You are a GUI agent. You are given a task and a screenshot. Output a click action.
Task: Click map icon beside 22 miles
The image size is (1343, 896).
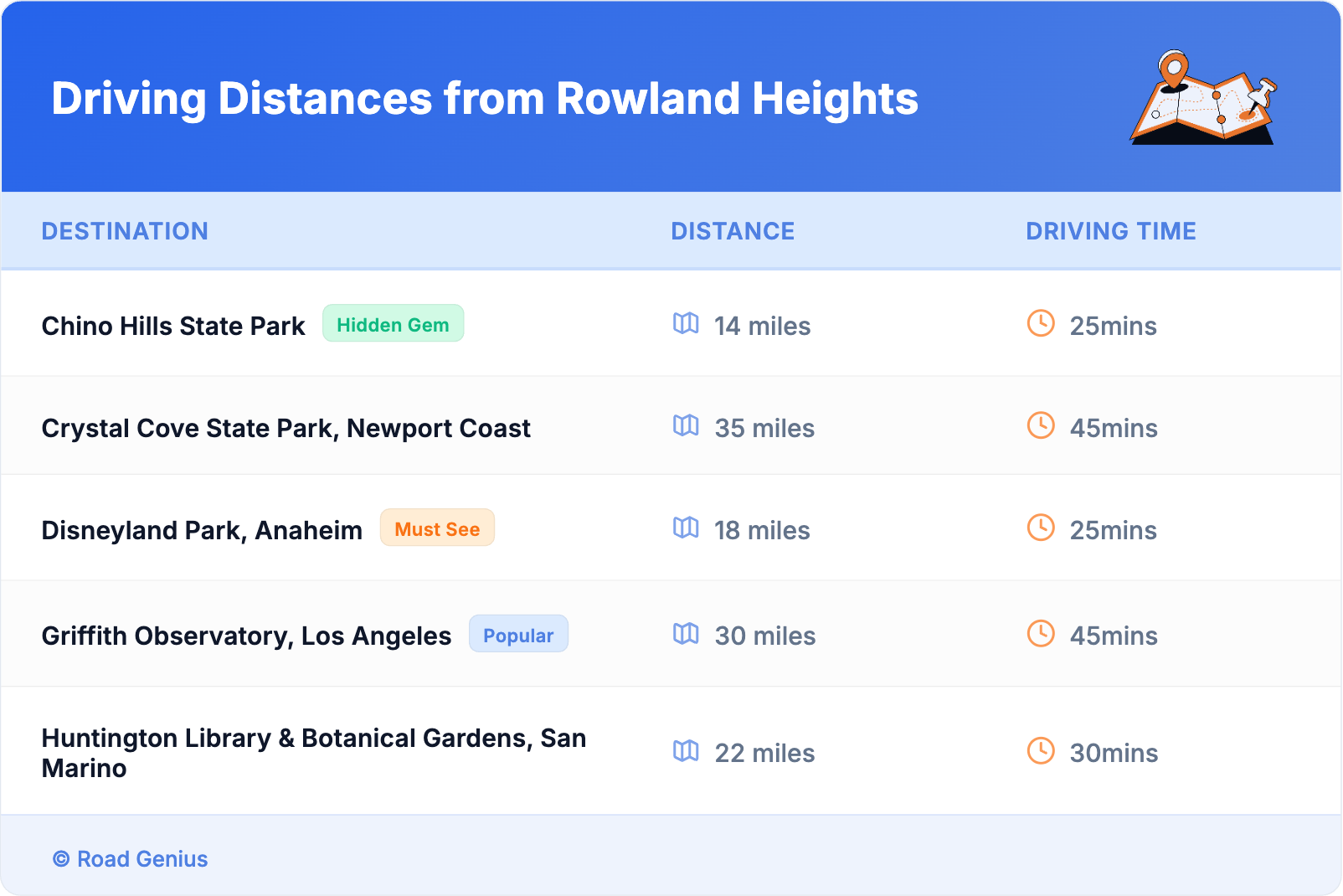(686, 751)
